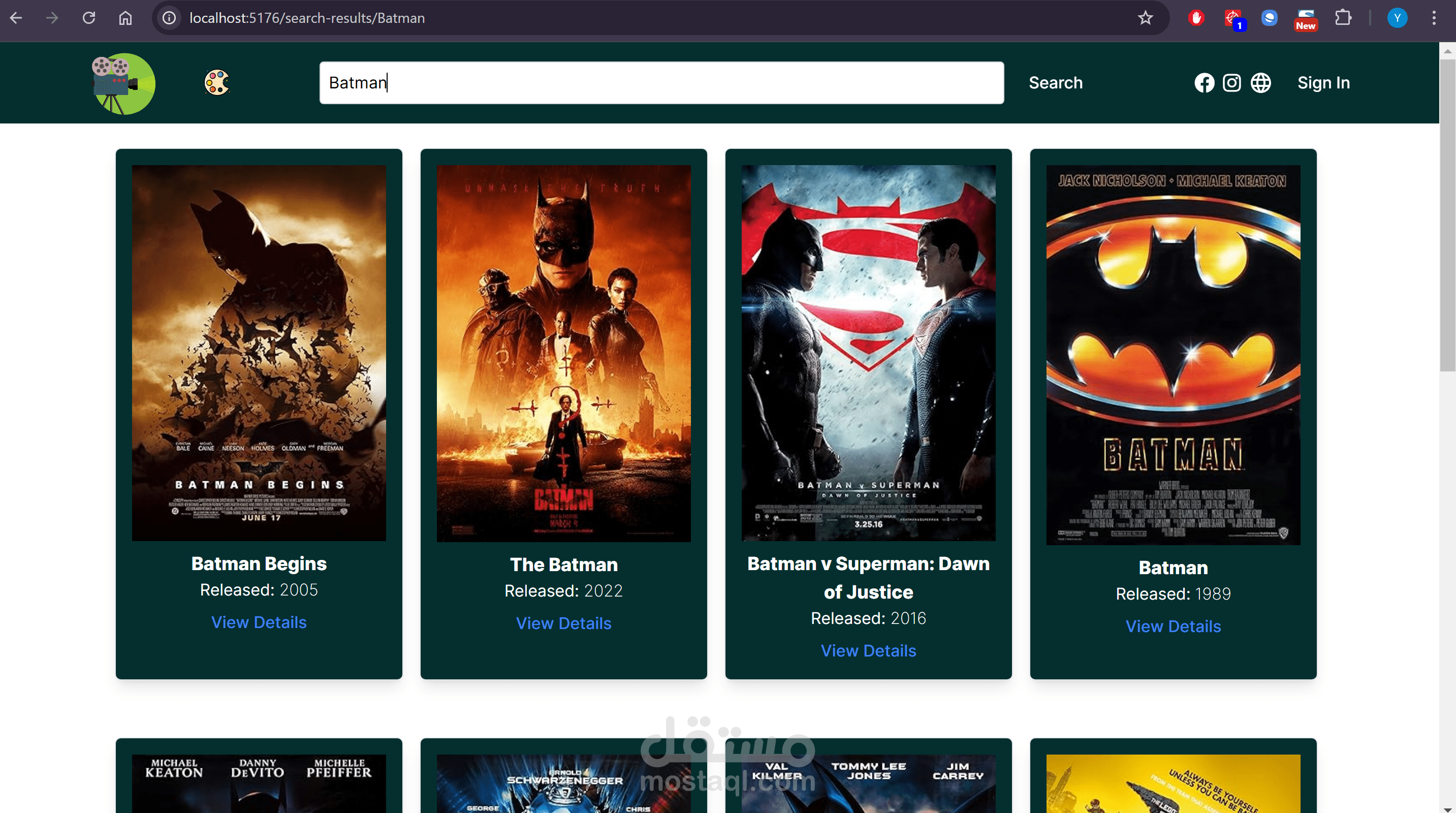Open the browser profile avatar
Image resolution: width=1456 pixels, height=813 pixels.
[x=1397, y=17]
